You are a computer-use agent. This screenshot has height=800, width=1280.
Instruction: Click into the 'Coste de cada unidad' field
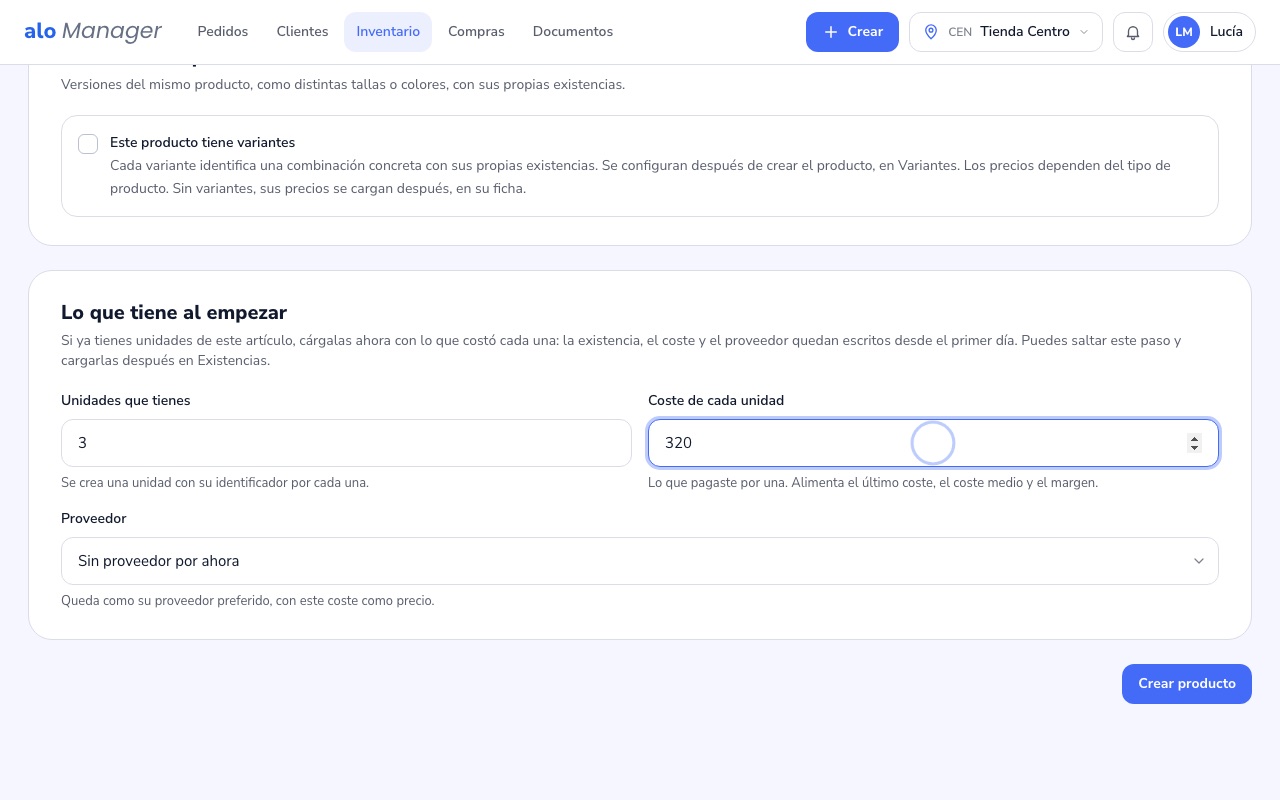933,443
